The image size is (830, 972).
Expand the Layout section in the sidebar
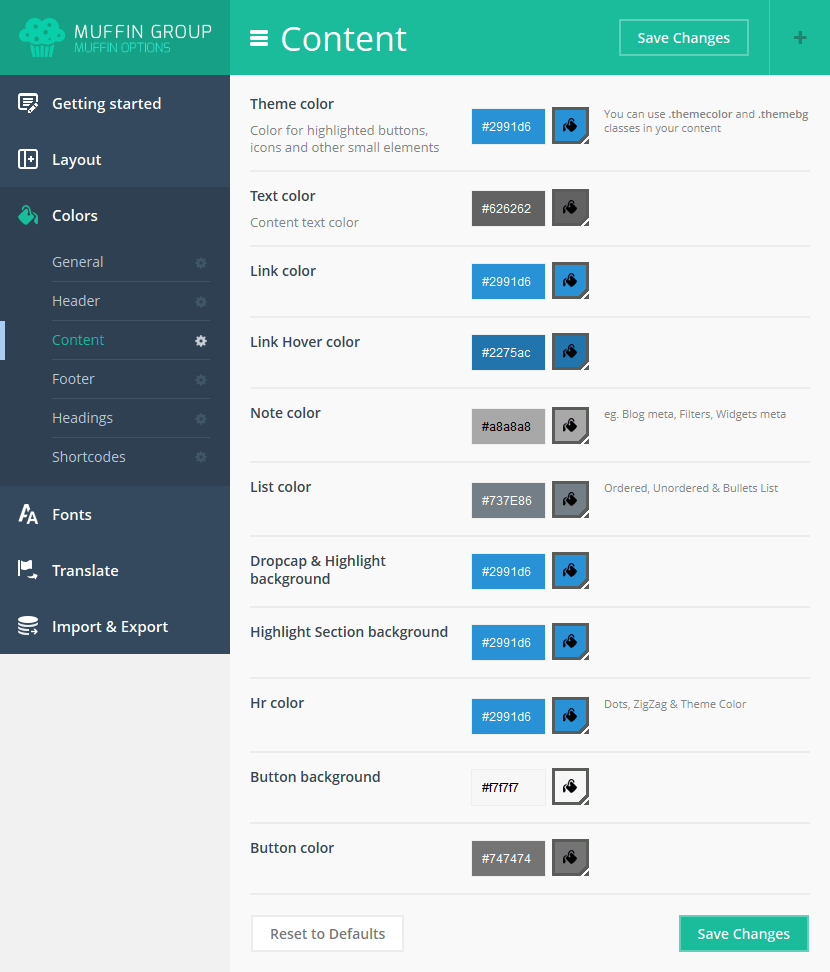(x=76, y=160)
